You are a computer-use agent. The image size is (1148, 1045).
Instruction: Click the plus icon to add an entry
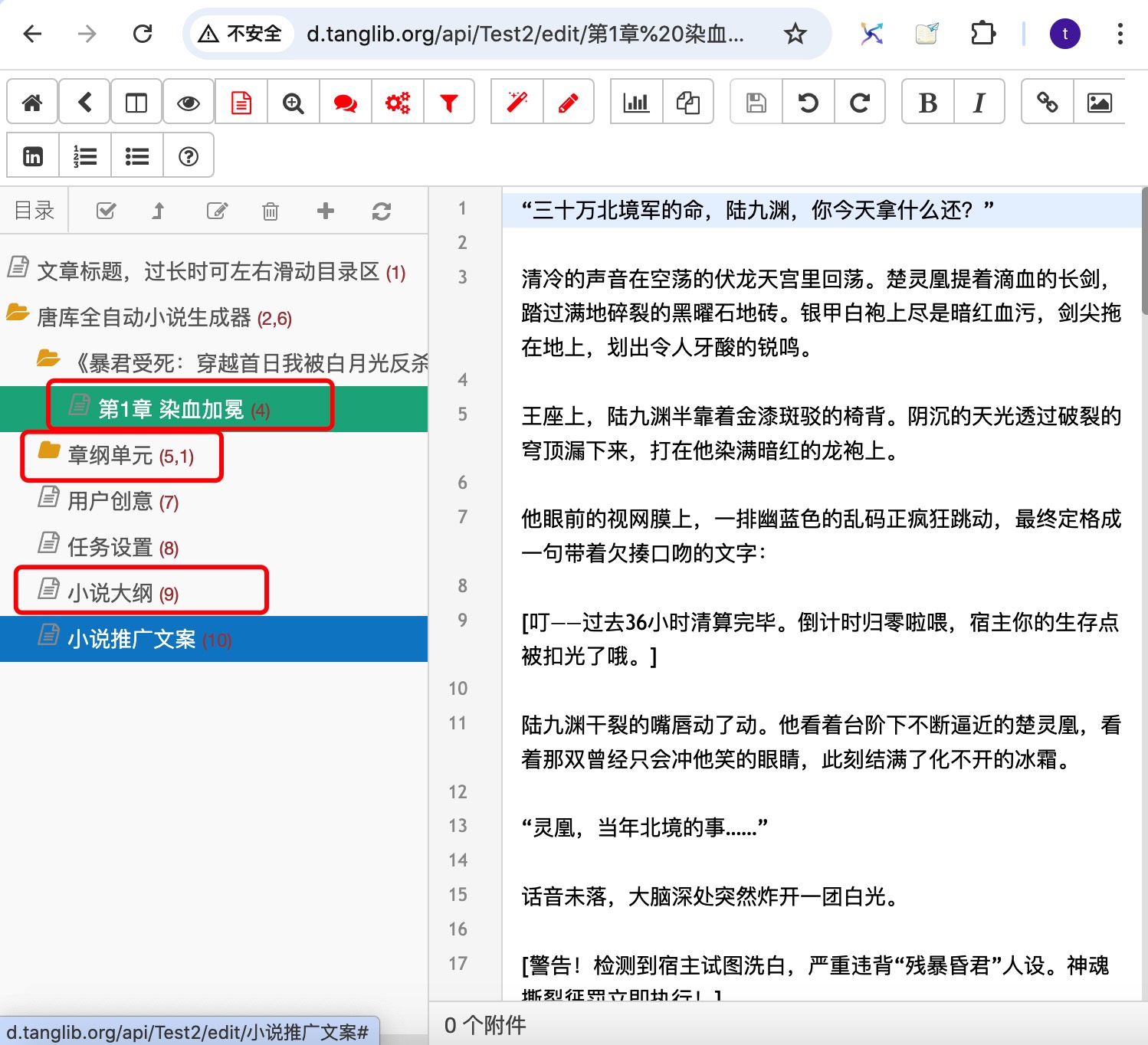(325, 211)
